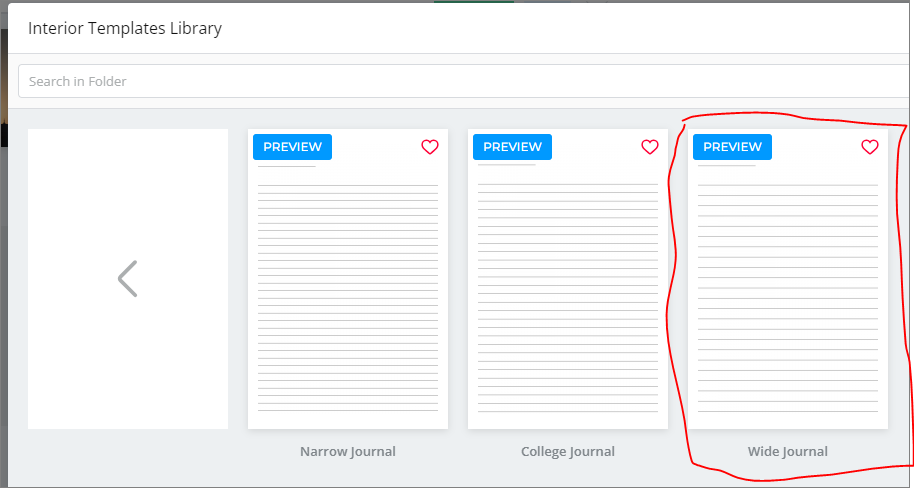Click the short header line on College Journal page
Viewport: 914px width, 488px height.
(x=507, y=165)
